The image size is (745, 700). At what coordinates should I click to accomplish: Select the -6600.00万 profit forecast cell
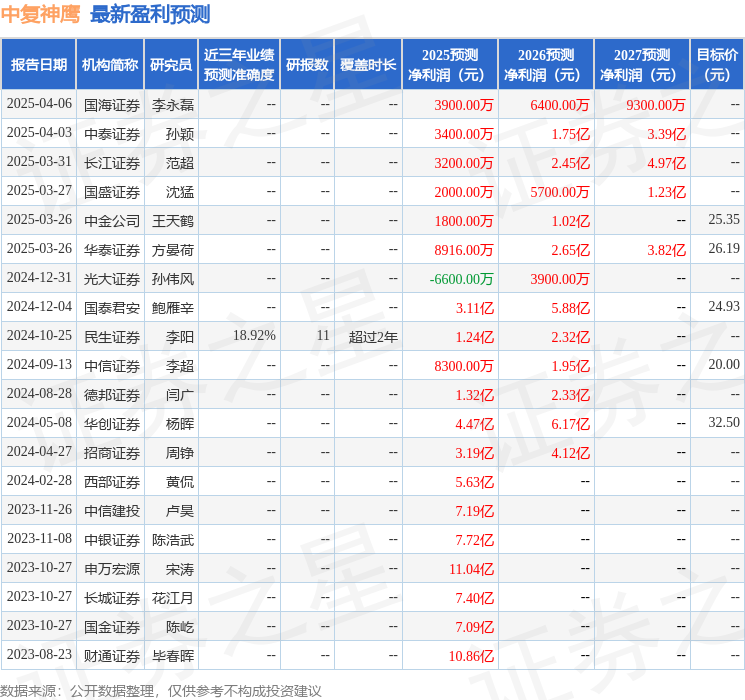click(461, 279)
